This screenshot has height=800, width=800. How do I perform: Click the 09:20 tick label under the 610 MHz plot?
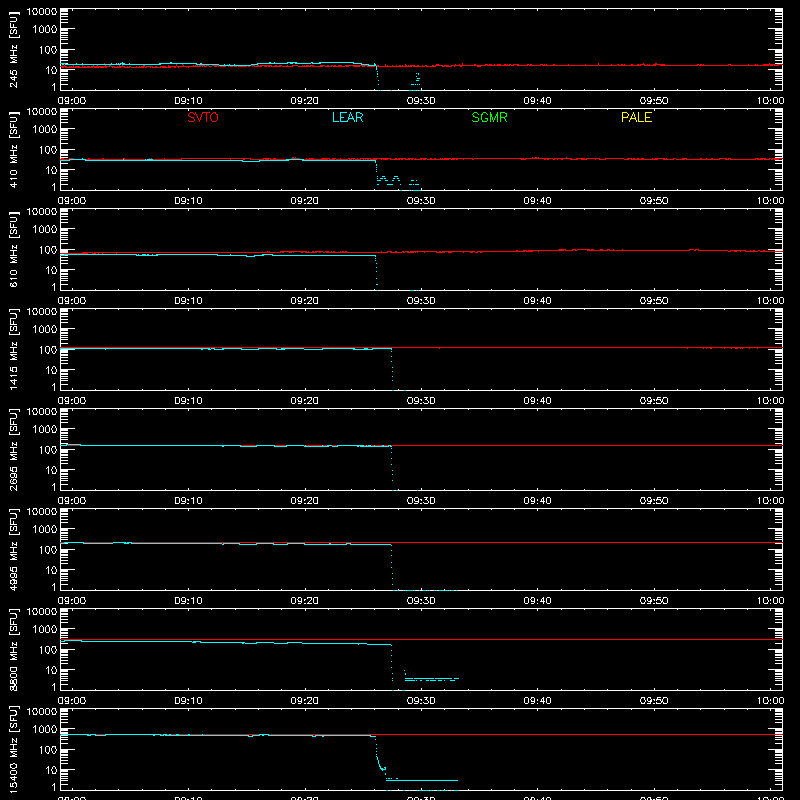[x=305, y=301]
